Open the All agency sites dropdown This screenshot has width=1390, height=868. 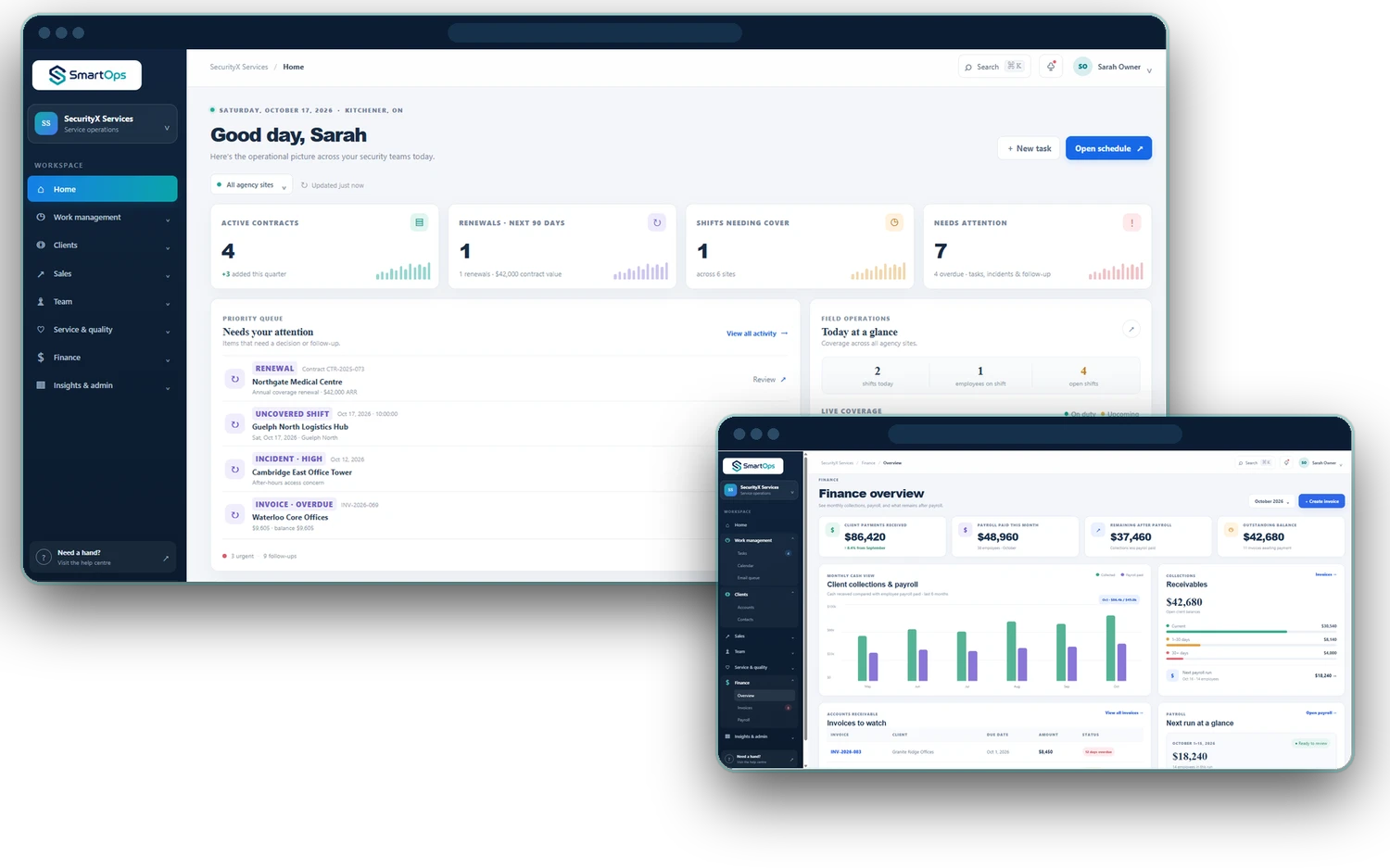pyautogui.click(x=251, y=185)
